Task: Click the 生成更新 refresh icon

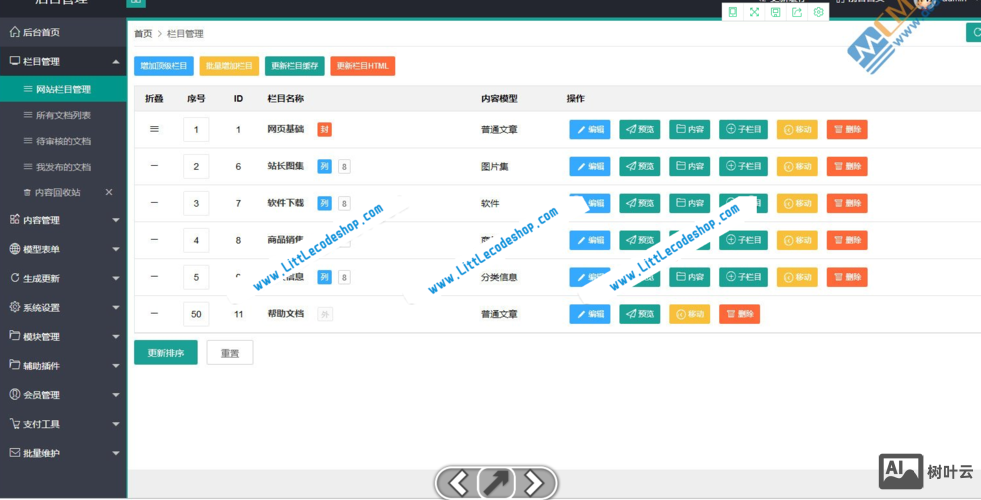Action: pyautogui.click(x=14, y=278)
